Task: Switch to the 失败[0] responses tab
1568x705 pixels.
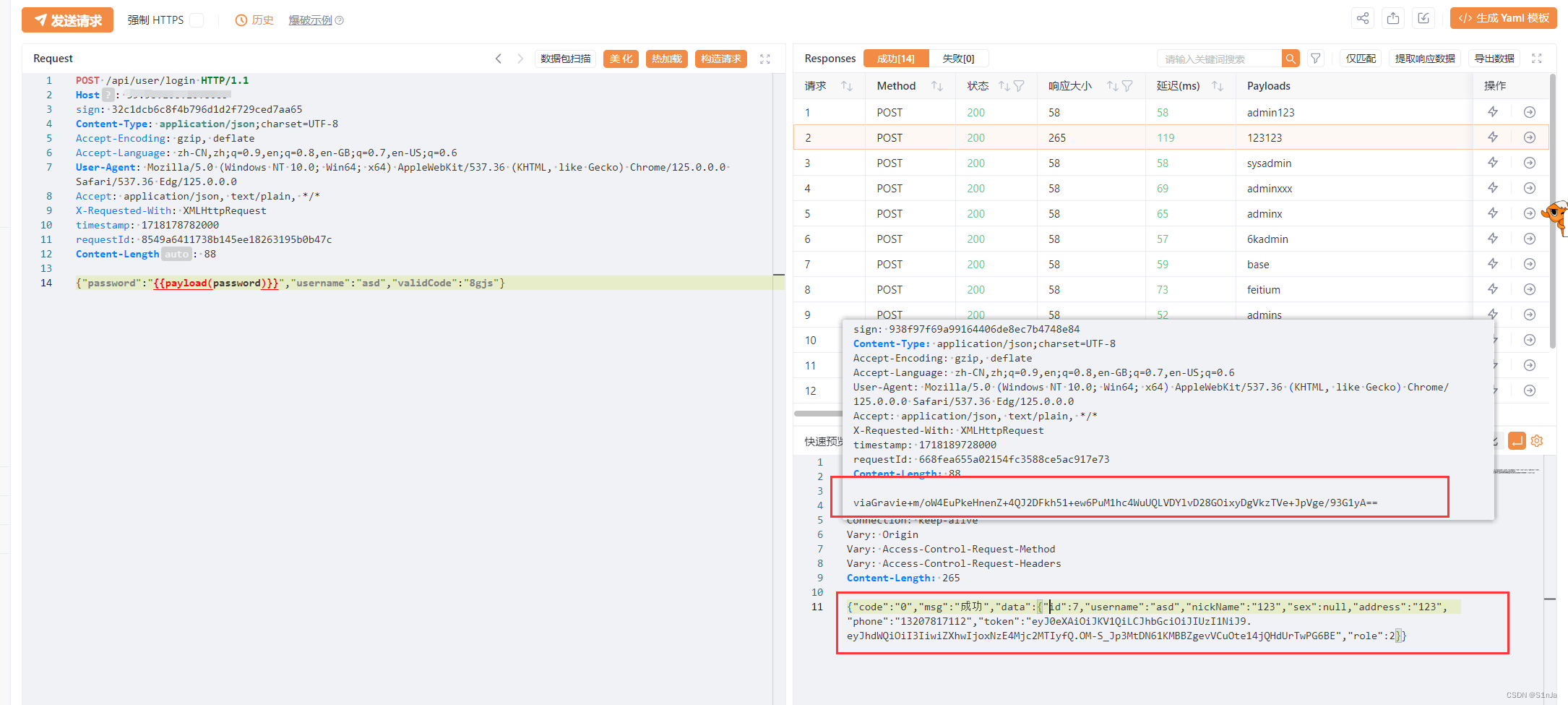Action: (x=958, y=59)
